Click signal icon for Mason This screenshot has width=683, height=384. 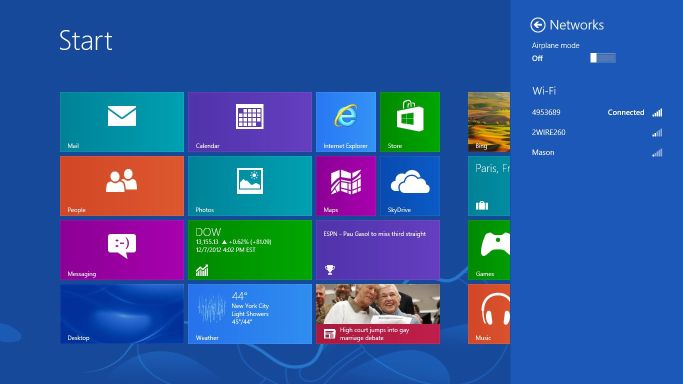(x=657, y=153)
